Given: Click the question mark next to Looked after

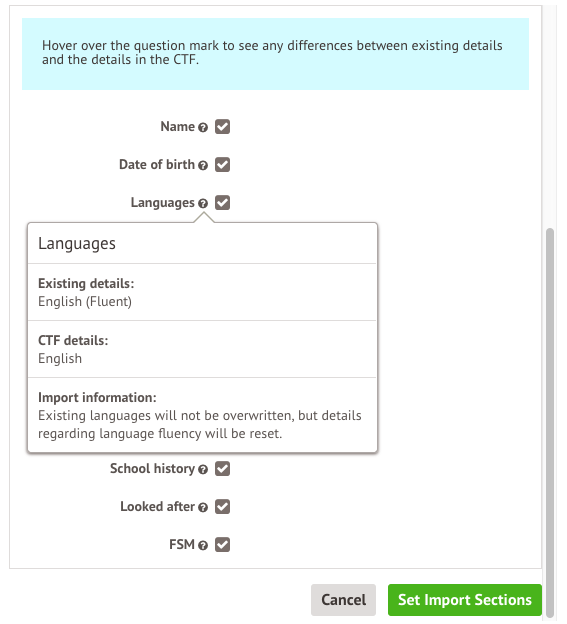Looking at the screenshot, I should tap(203, 508).
